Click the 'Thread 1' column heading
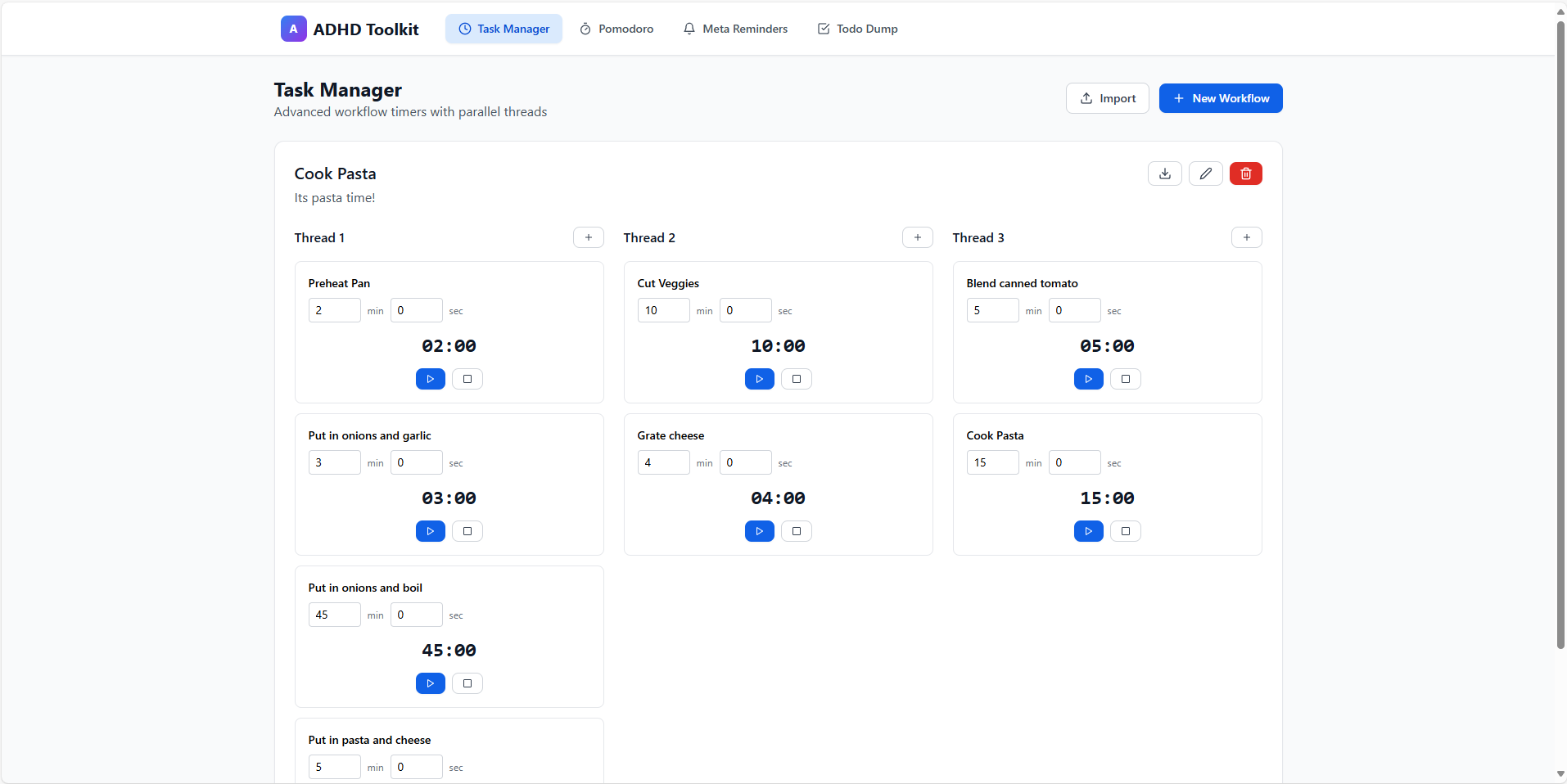 (x=319, y=237)
